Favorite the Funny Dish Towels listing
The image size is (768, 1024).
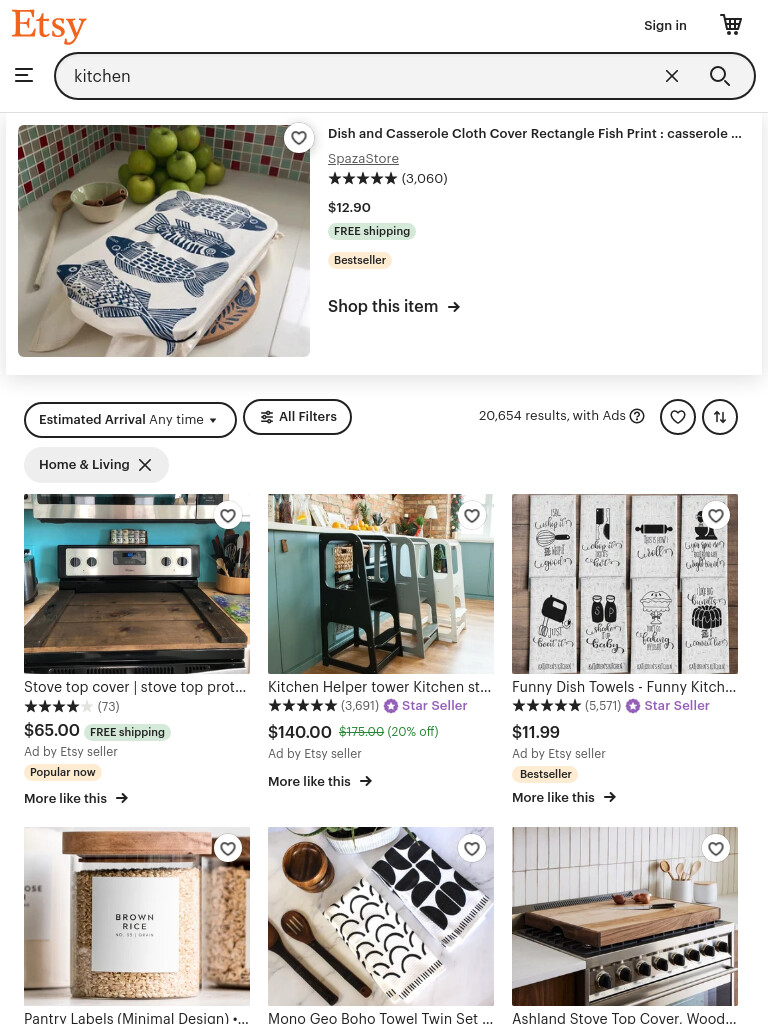click(716, 516)
